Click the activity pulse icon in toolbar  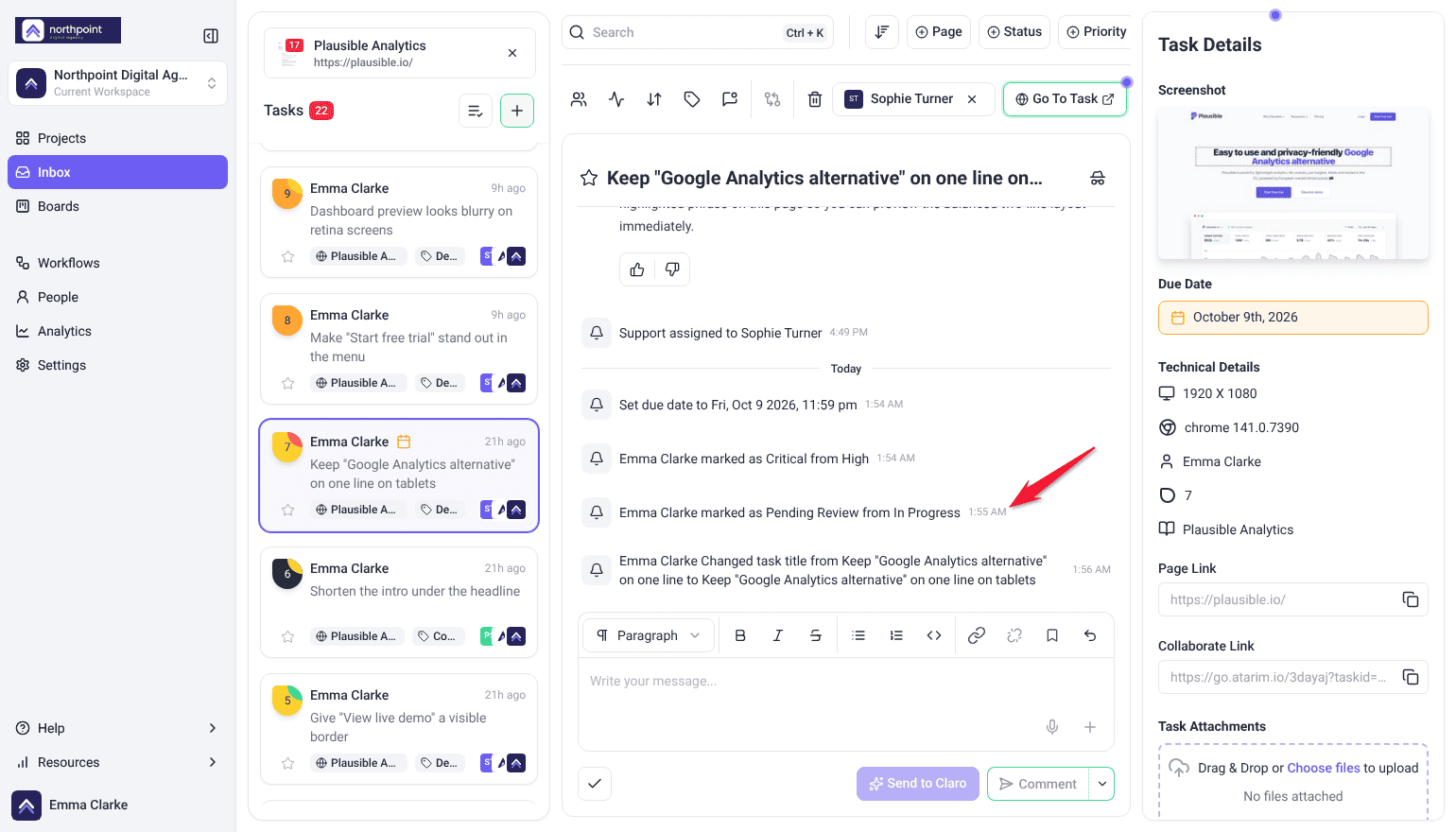pyautogui.click(x=616, y=99)
